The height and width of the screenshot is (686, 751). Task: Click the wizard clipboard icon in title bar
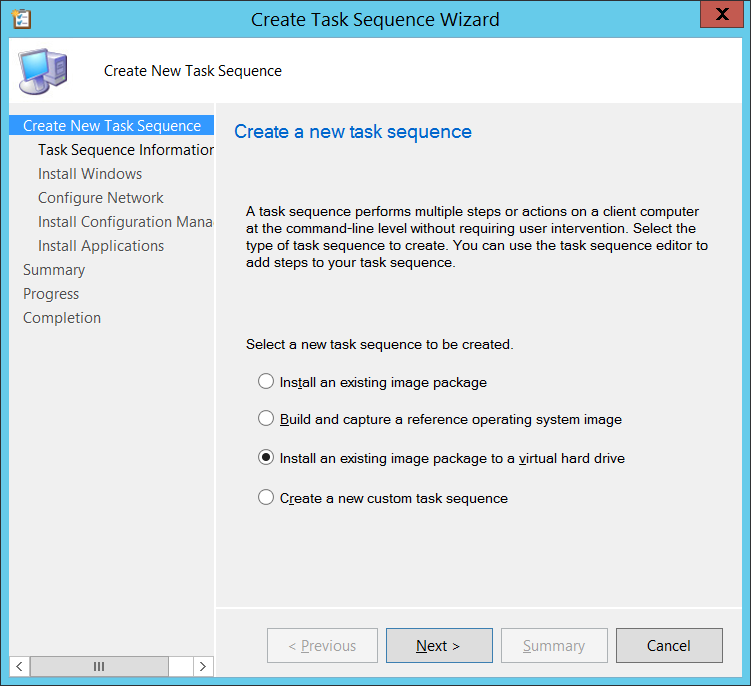tap(21, 19)
